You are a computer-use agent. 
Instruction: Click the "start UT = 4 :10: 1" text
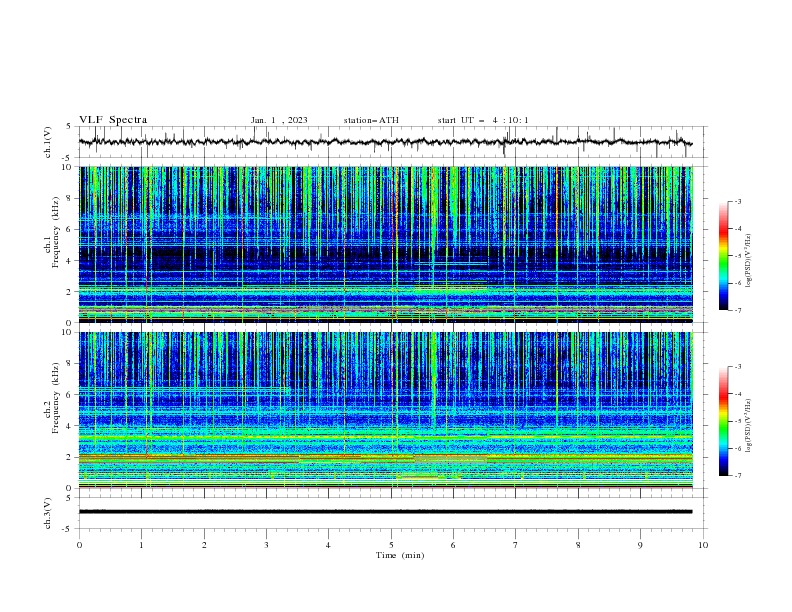pos(482,120)
